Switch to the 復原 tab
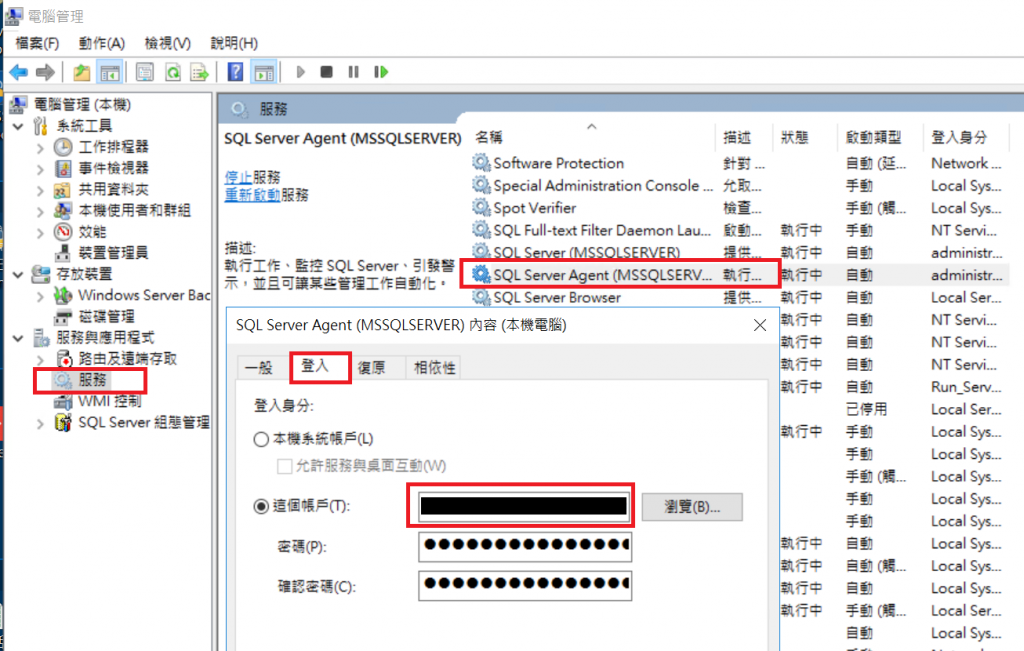Screen dimensions: 1024x651 tap(372, 367)
